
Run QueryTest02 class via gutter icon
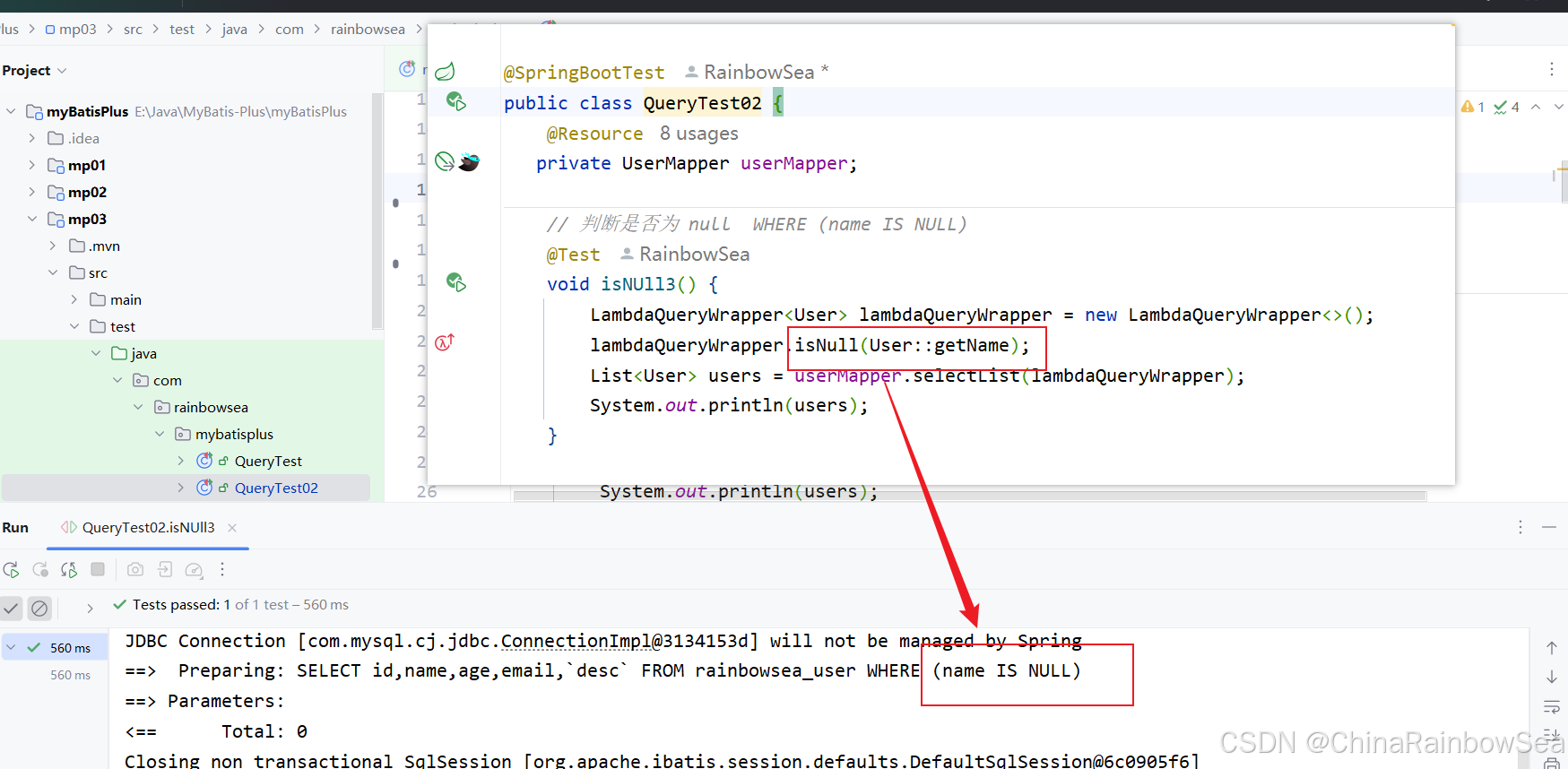[x=456, y=101]
